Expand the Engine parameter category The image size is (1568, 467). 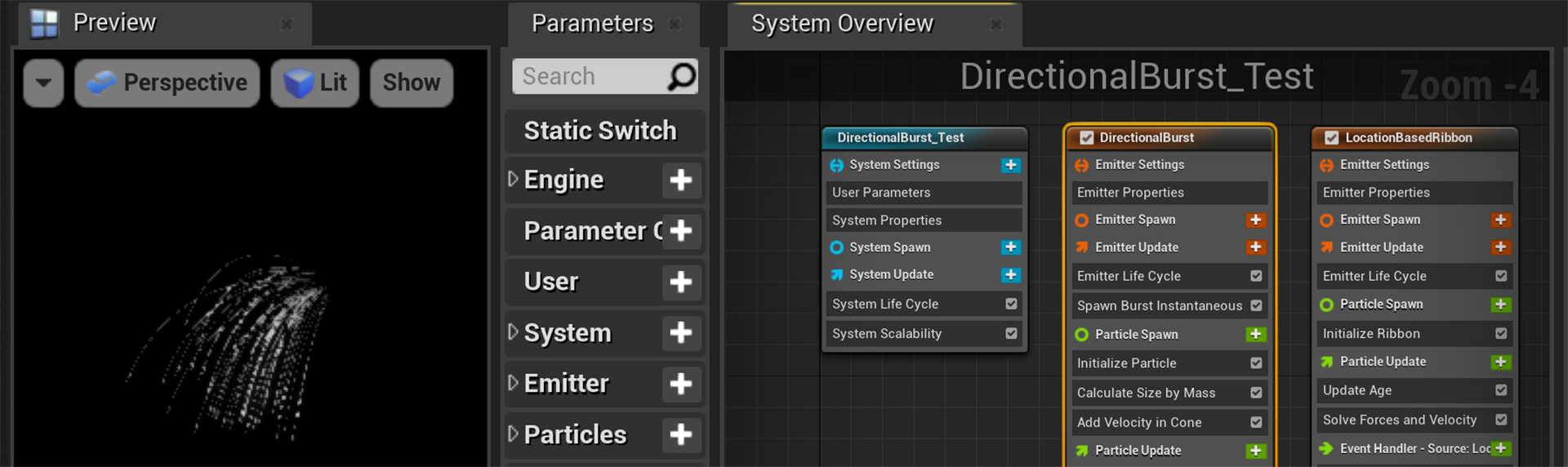[513, 179]
